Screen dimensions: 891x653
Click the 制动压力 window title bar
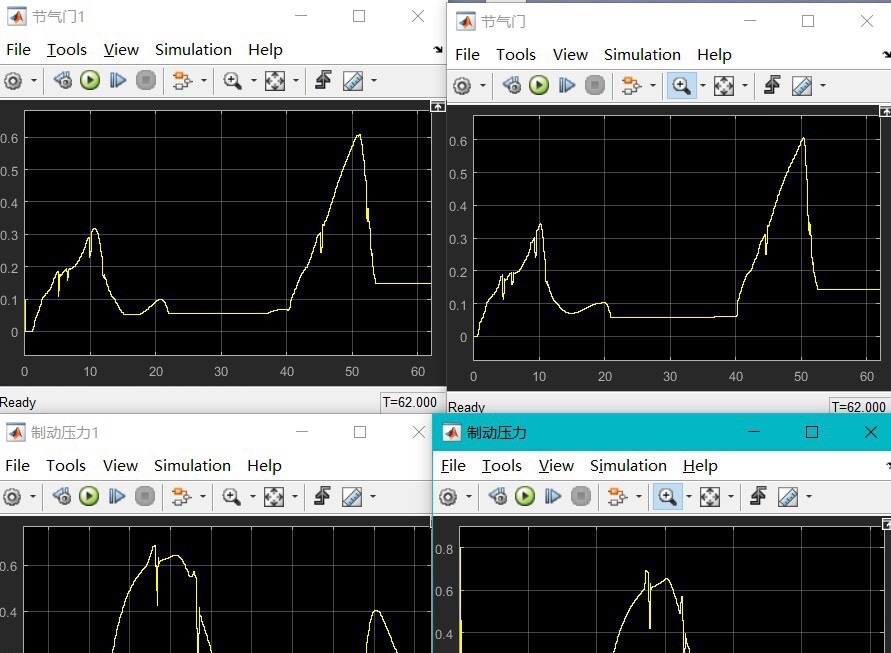pos(661,432)
